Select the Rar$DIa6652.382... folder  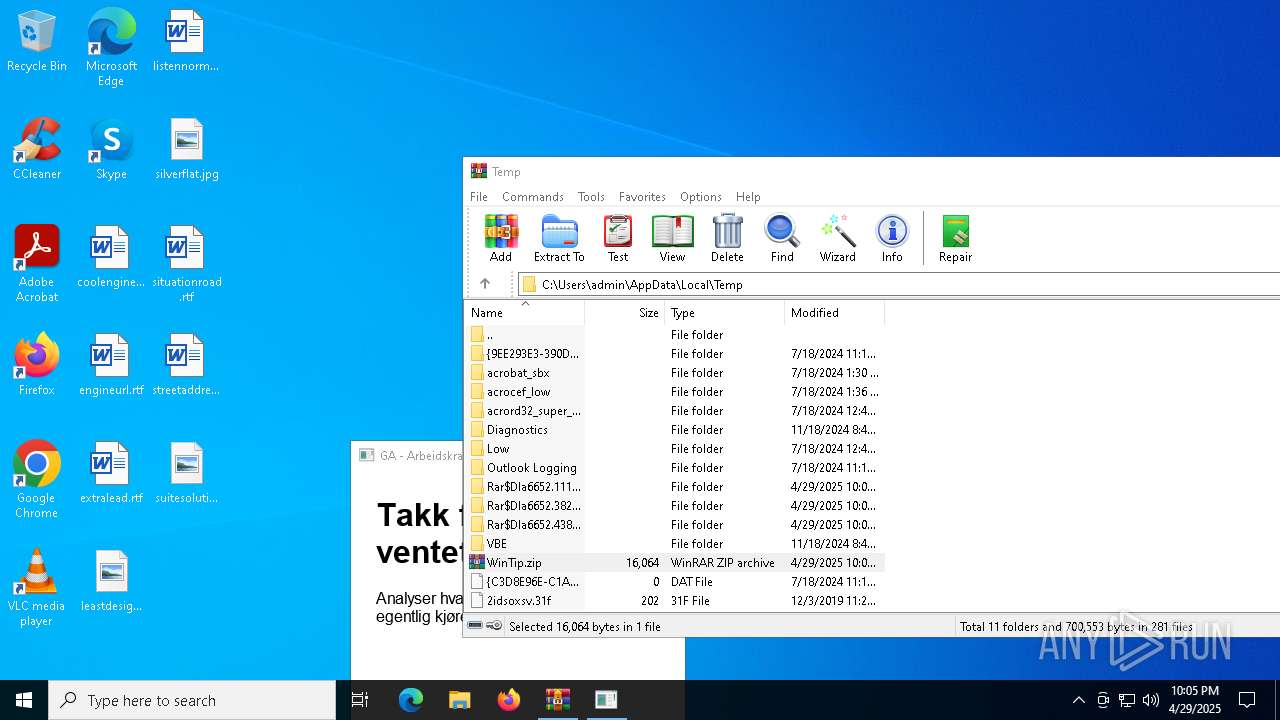[675, 506]
